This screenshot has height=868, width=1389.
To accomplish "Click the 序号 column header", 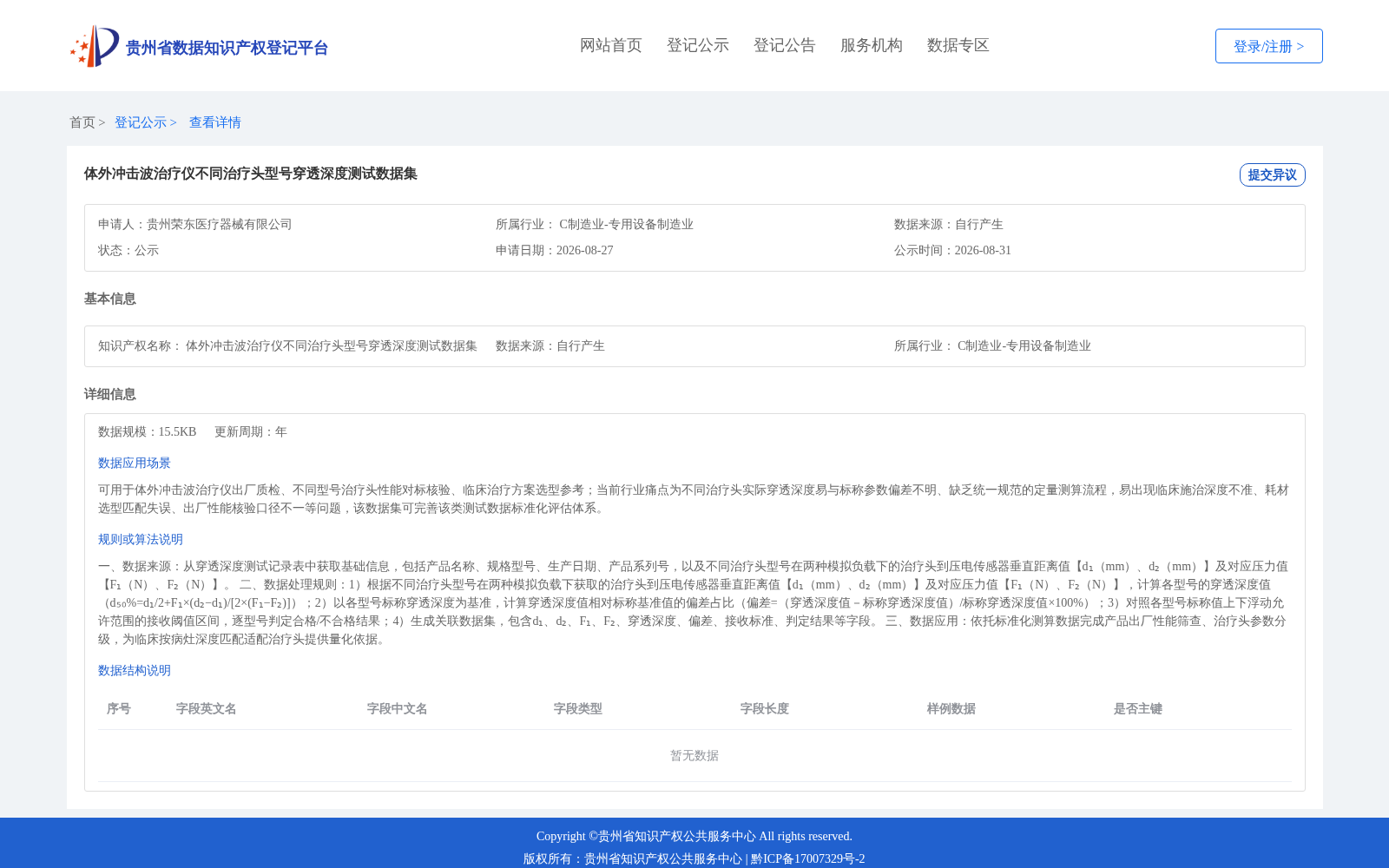I will click(119, 708).
